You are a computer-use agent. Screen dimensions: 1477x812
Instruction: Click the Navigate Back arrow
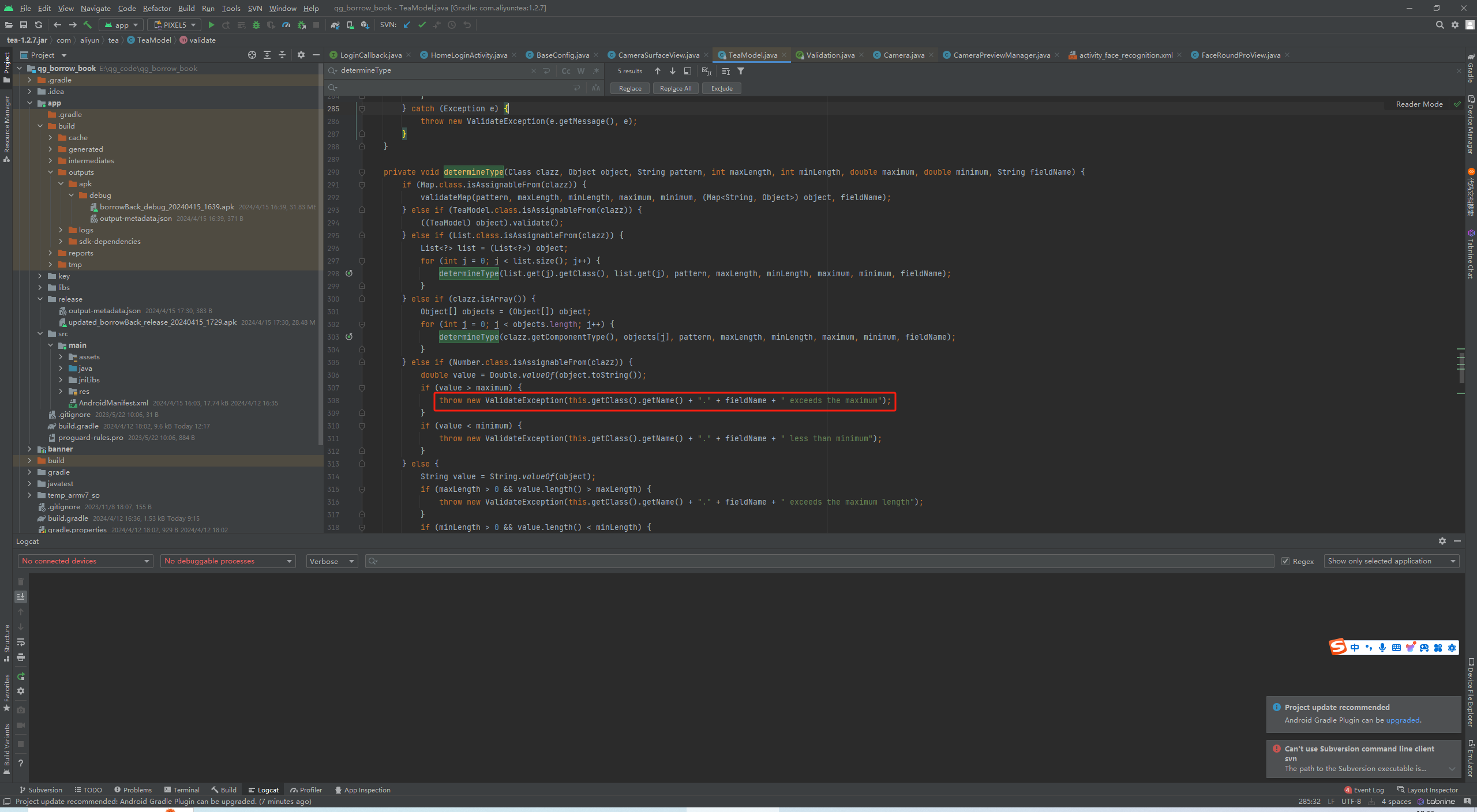click(57, 25)
